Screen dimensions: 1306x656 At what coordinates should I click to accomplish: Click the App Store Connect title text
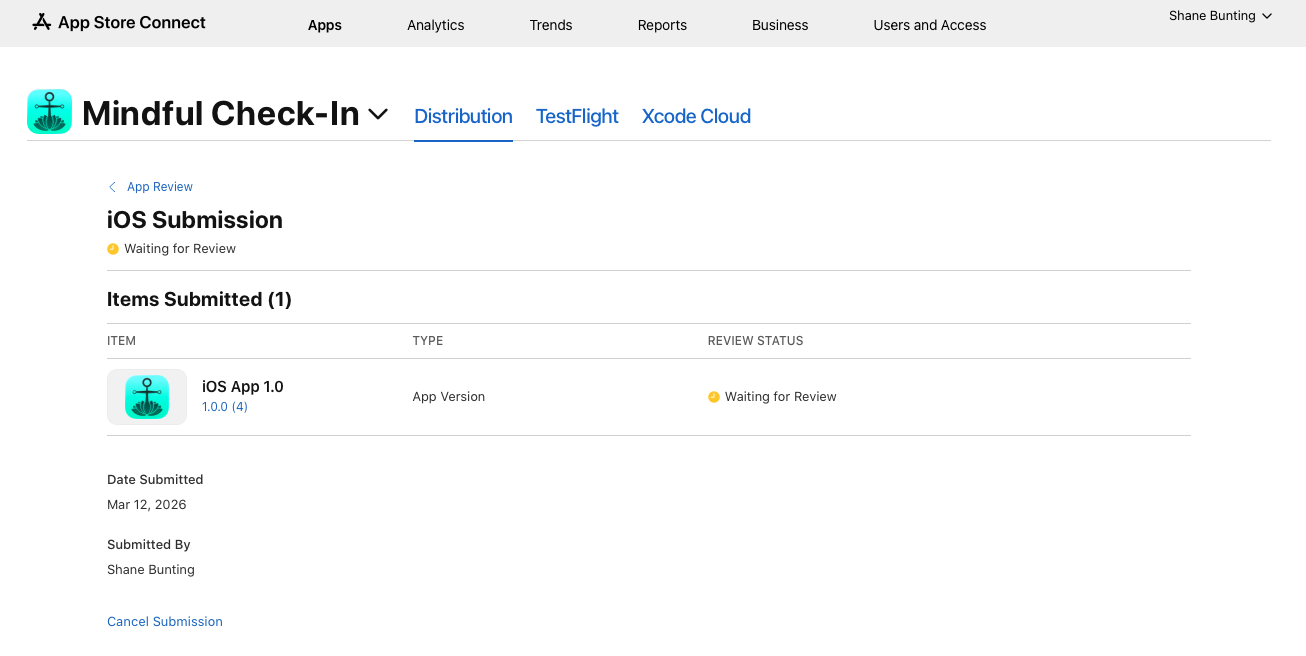point(132,22)
